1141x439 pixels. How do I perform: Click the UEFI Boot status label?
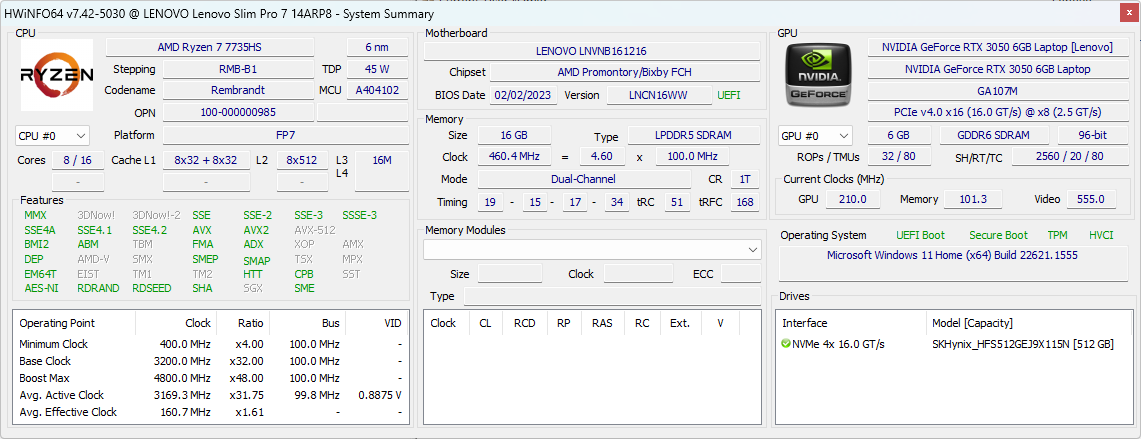(920, 236)
